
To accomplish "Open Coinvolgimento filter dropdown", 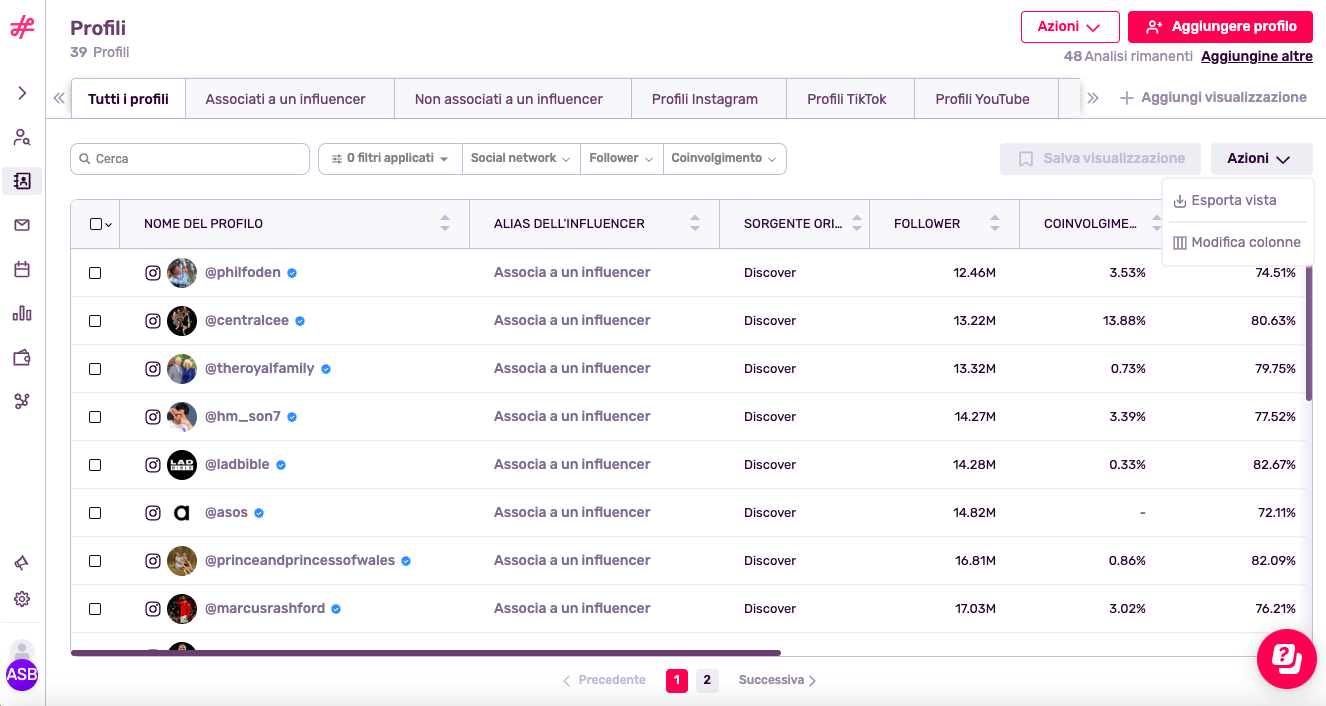I will click(724, 158).
